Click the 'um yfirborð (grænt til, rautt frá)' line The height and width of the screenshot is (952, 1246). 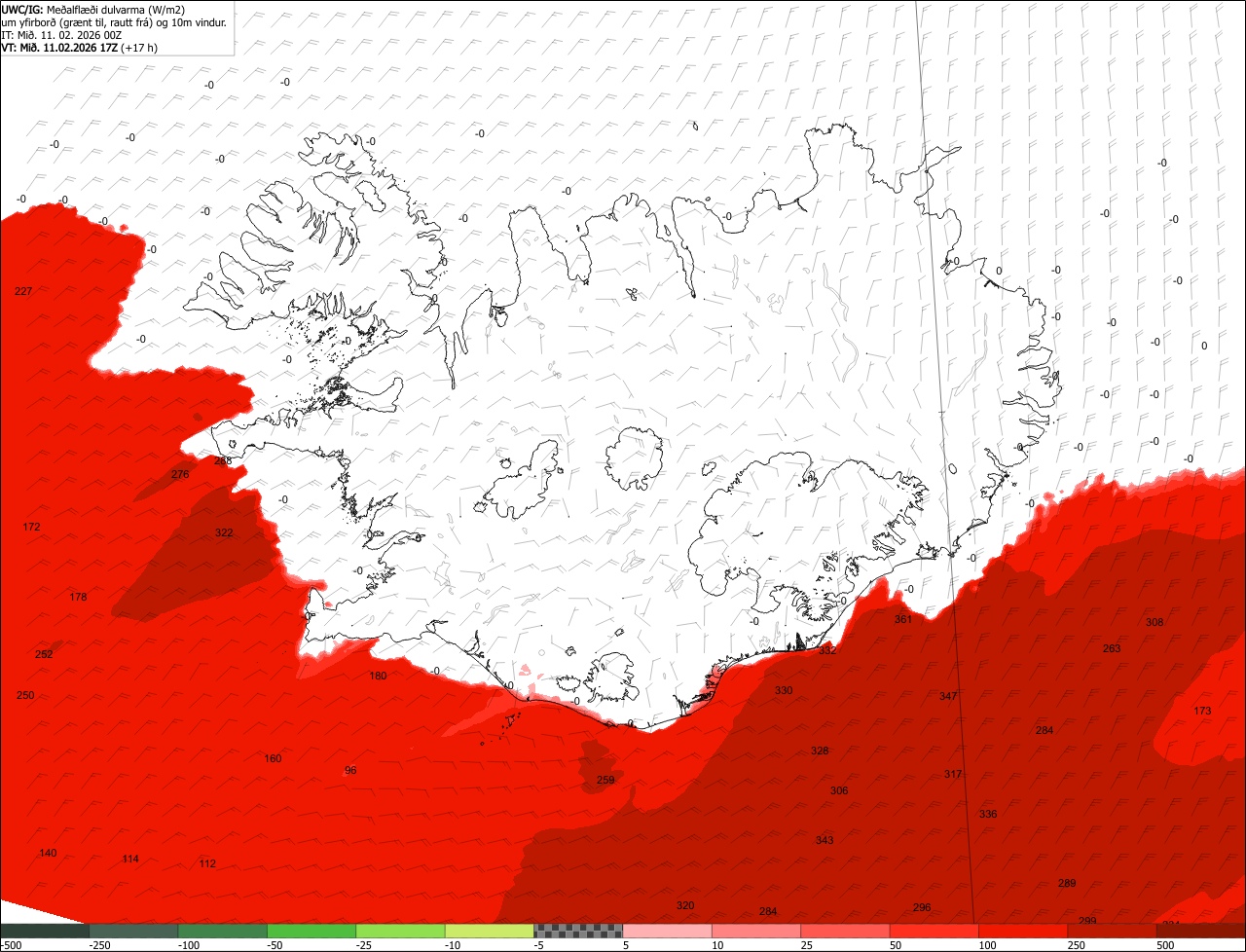click(114, 21)
